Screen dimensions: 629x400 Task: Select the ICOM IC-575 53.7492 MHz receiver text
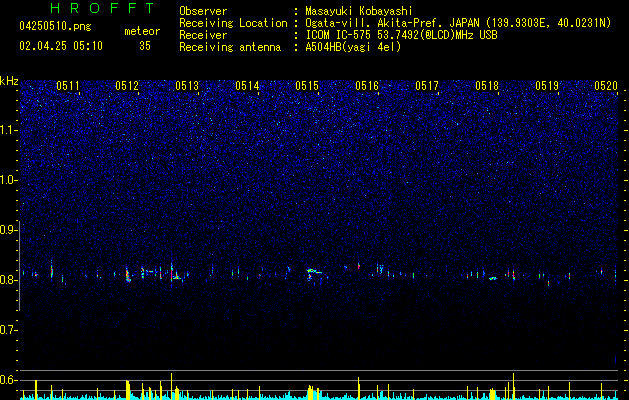tap(401, 35)
